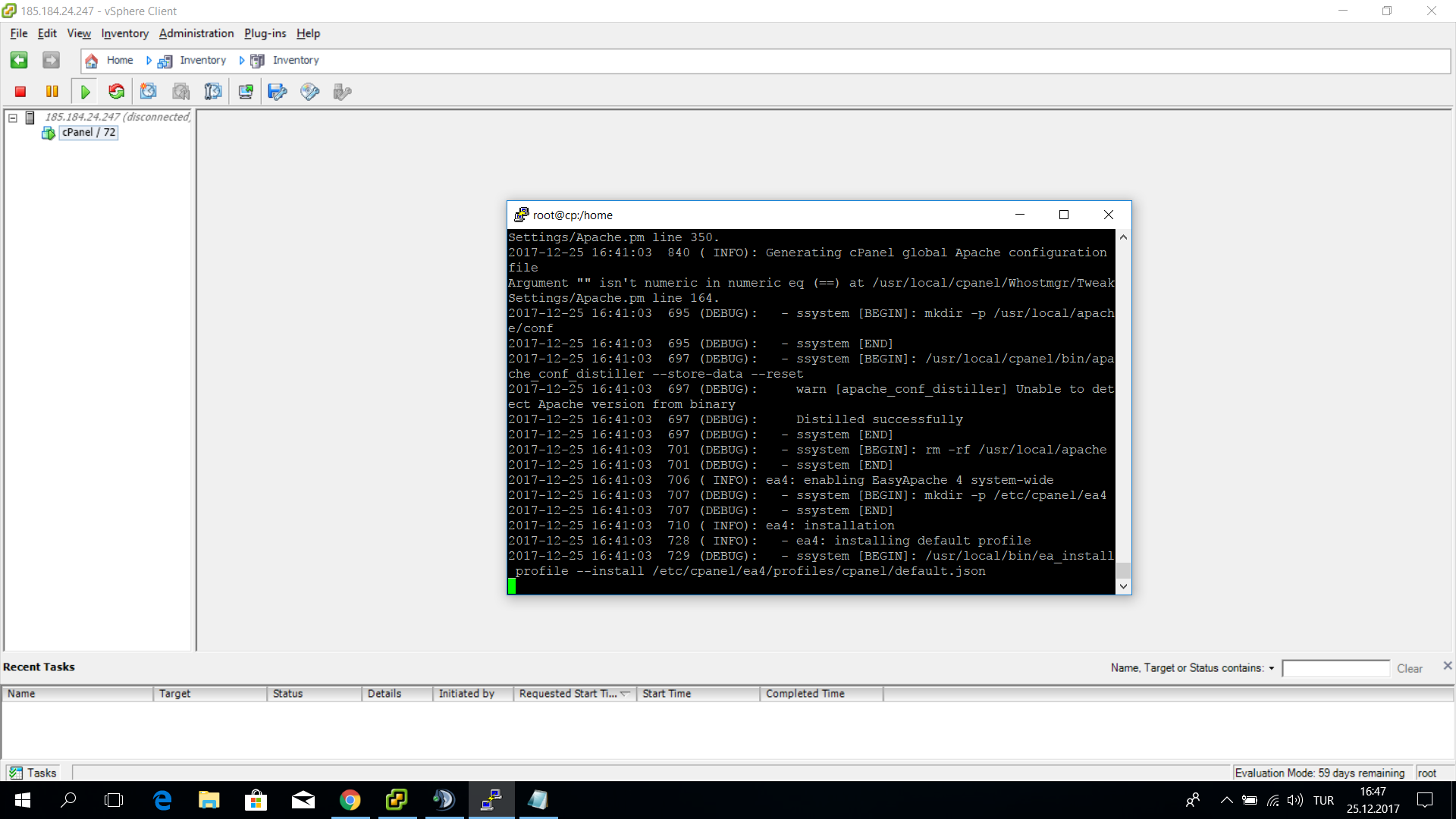Open the Plug-ins menu
The image size is (1456, 819).
(265, 33)
